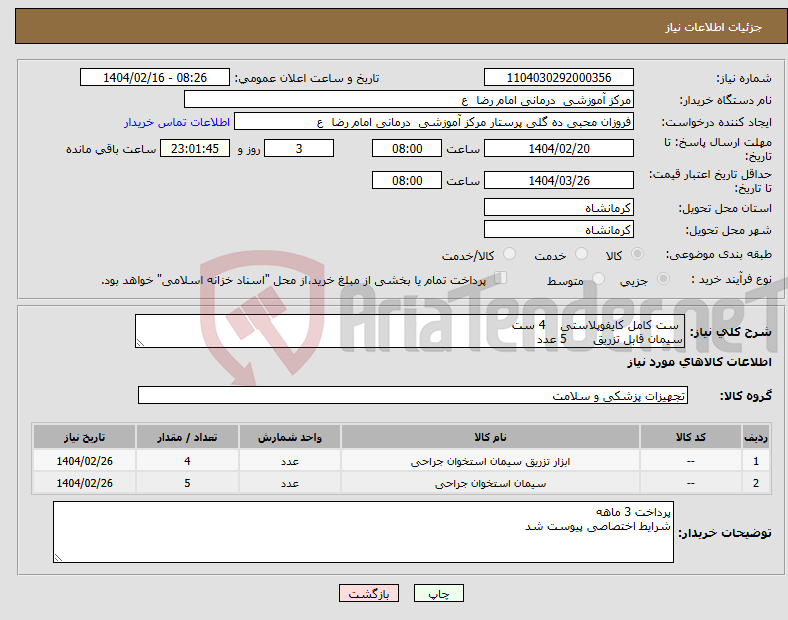788x620 pixels.
Task: Click the تعداد / مقدار column header
Action: (x=187, y=437)
